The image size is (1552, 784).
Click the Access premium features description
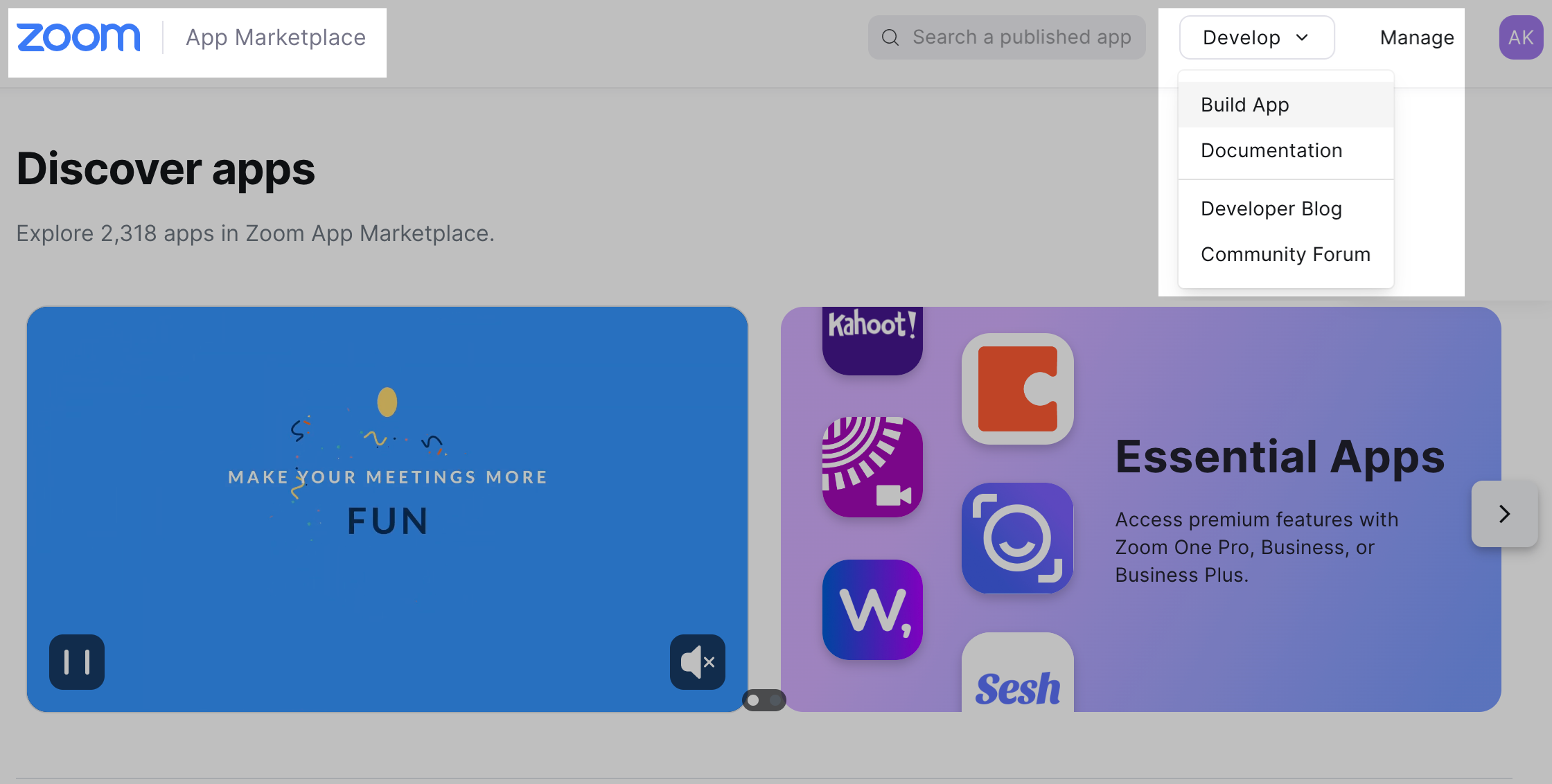(x=1256, y=547)
